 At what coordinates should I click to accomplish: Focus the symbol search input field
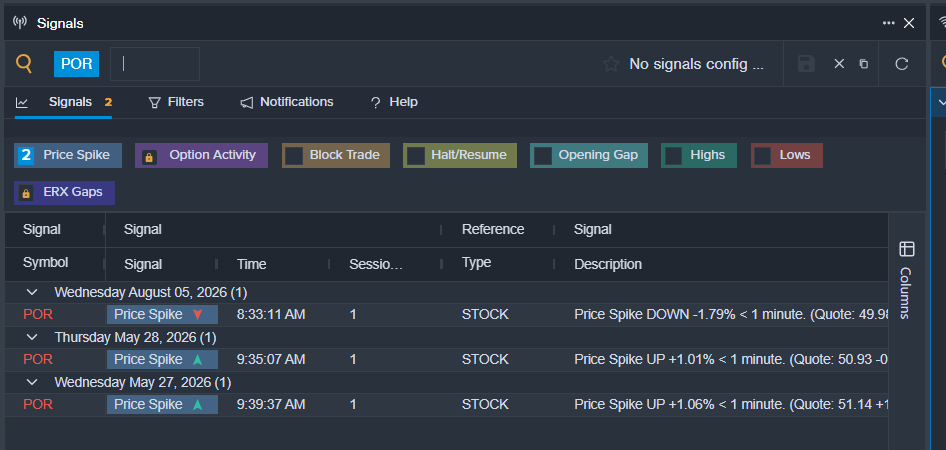pyautogui.click(x=155, y=64)
